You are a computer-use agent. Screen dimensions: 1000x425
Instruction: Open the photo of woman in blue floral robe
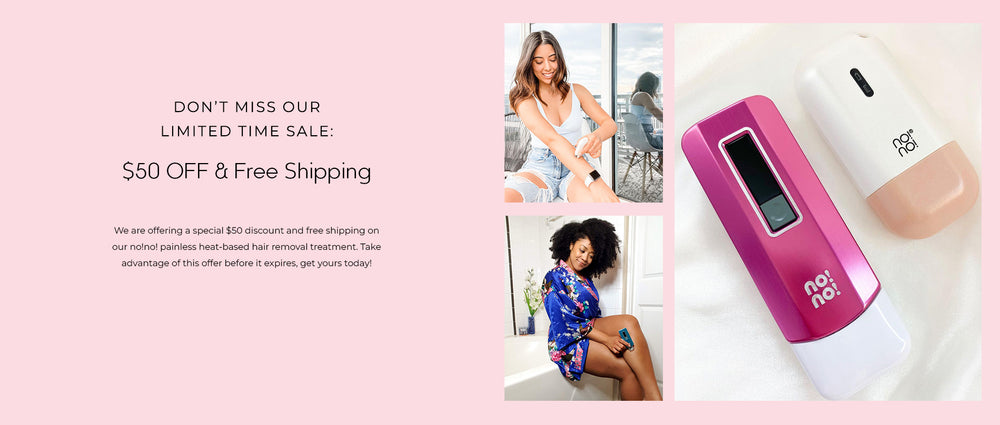point(584,308)
